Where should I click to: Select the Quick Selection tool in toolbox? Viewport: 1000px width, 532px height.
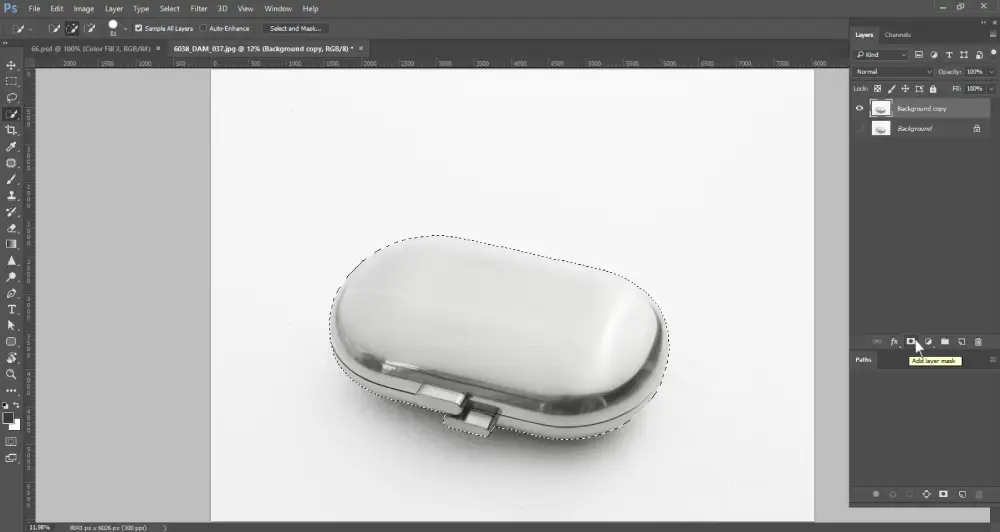(x=11, y=114)
